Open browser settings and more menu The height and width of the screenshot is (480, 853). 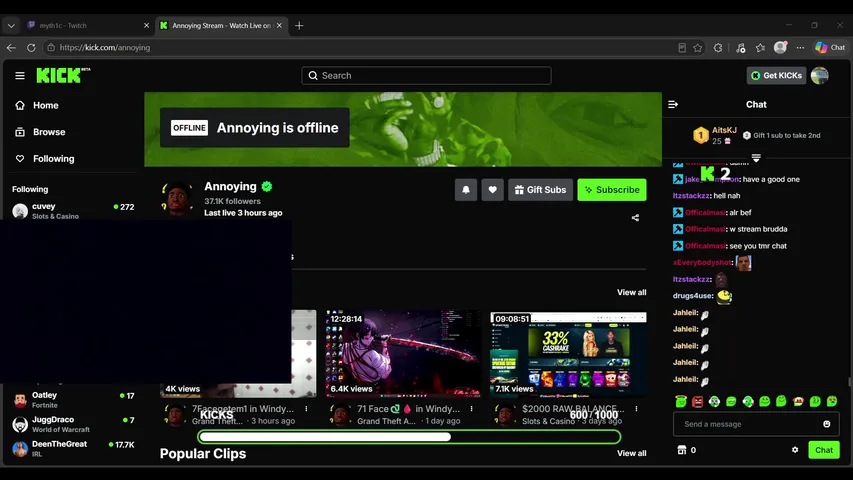coord(800,48)
